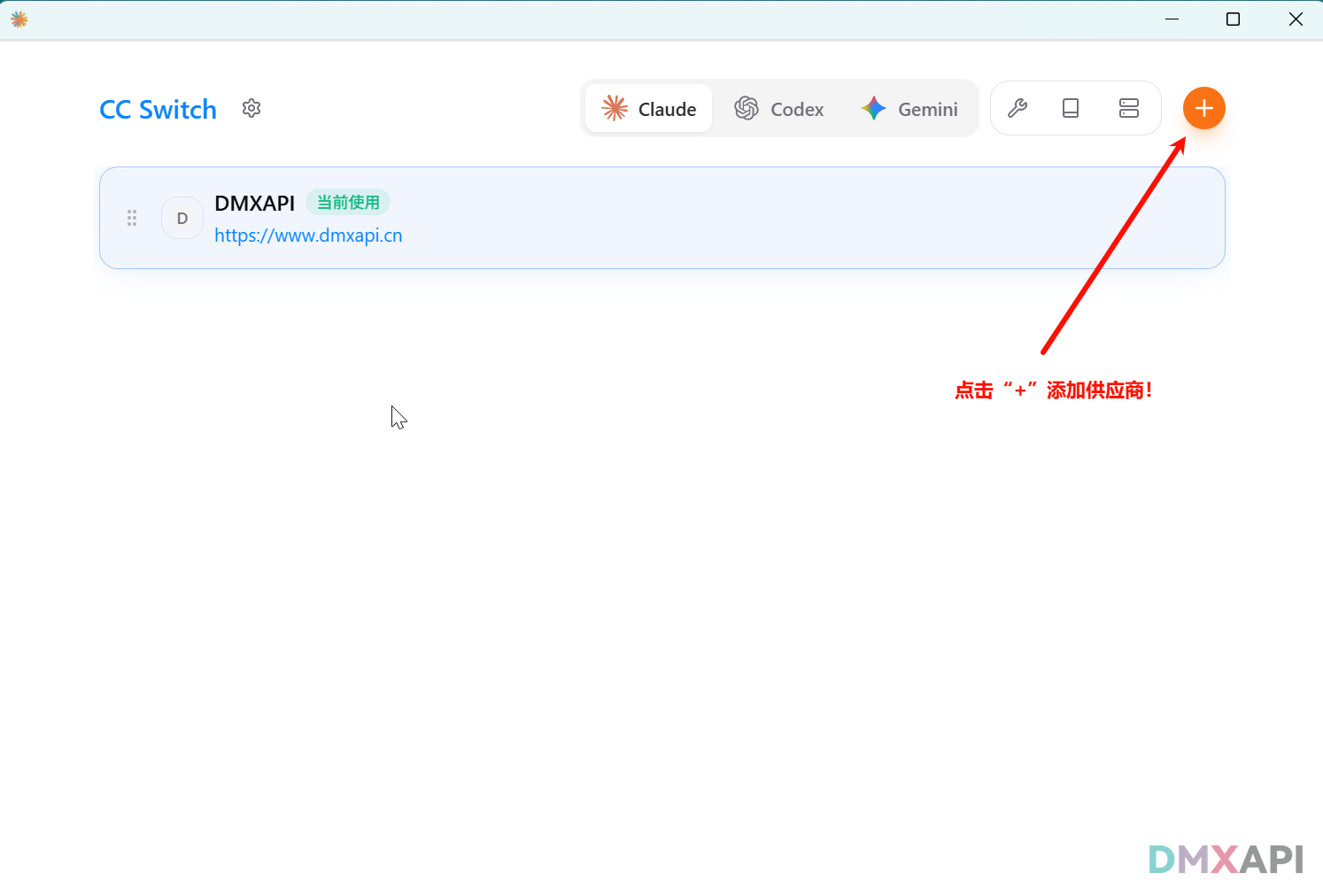Close the CC Switch window

1296,19
